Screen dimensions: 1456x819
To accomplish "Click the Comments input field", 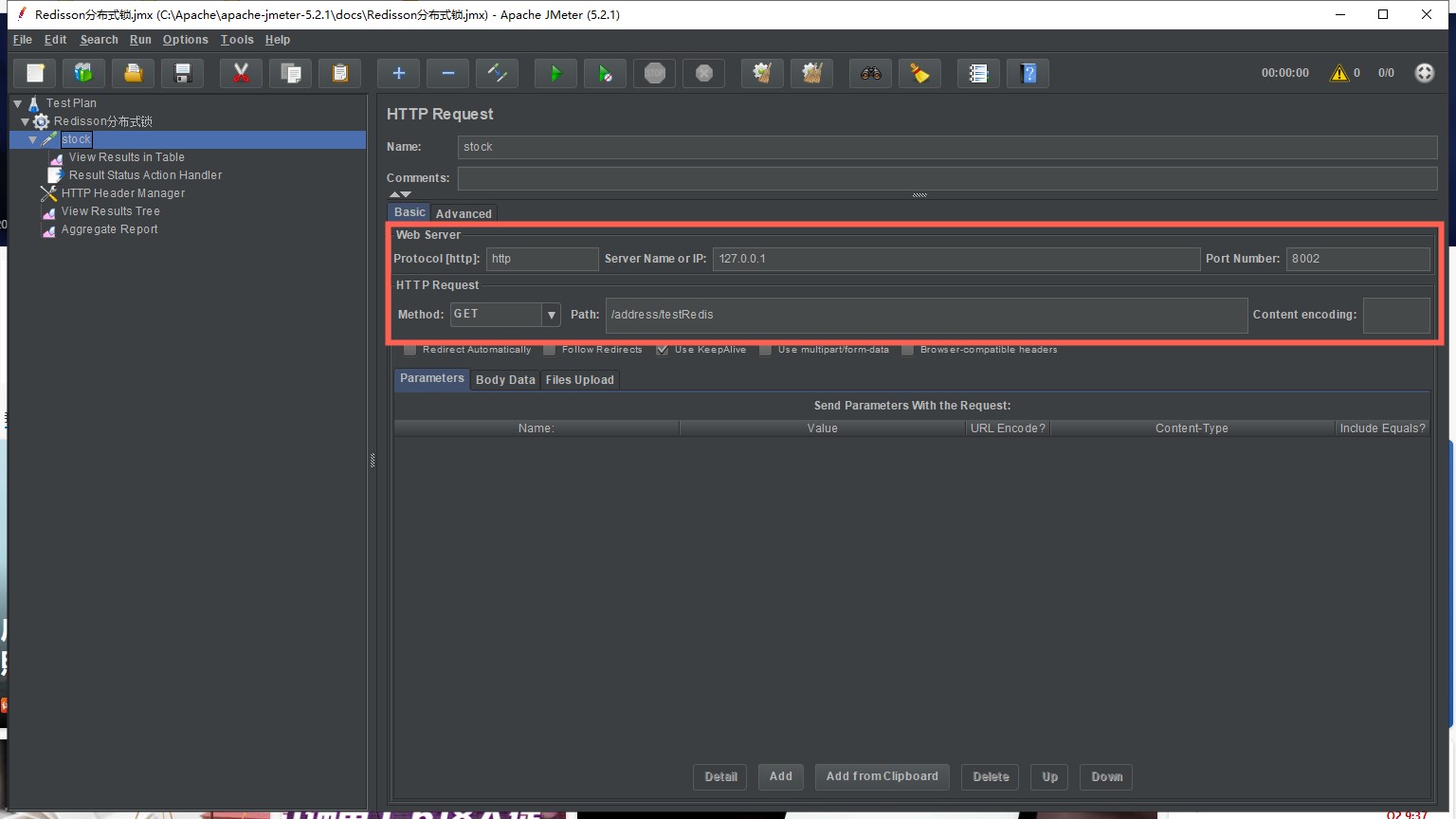I will tap(947, 178).
